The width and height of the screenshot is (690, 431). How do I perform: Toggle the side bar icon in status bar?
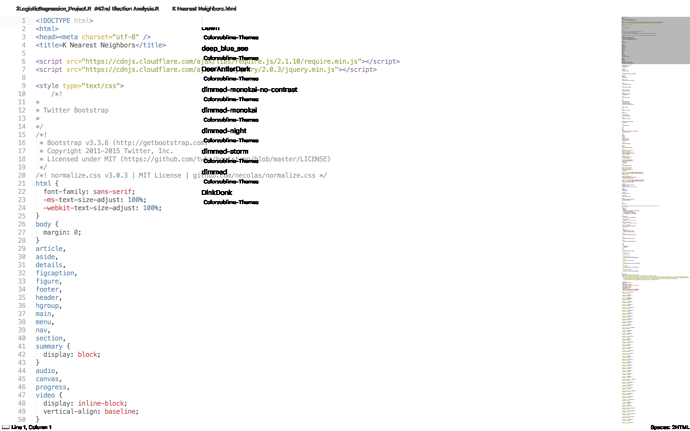click(5, 427)
